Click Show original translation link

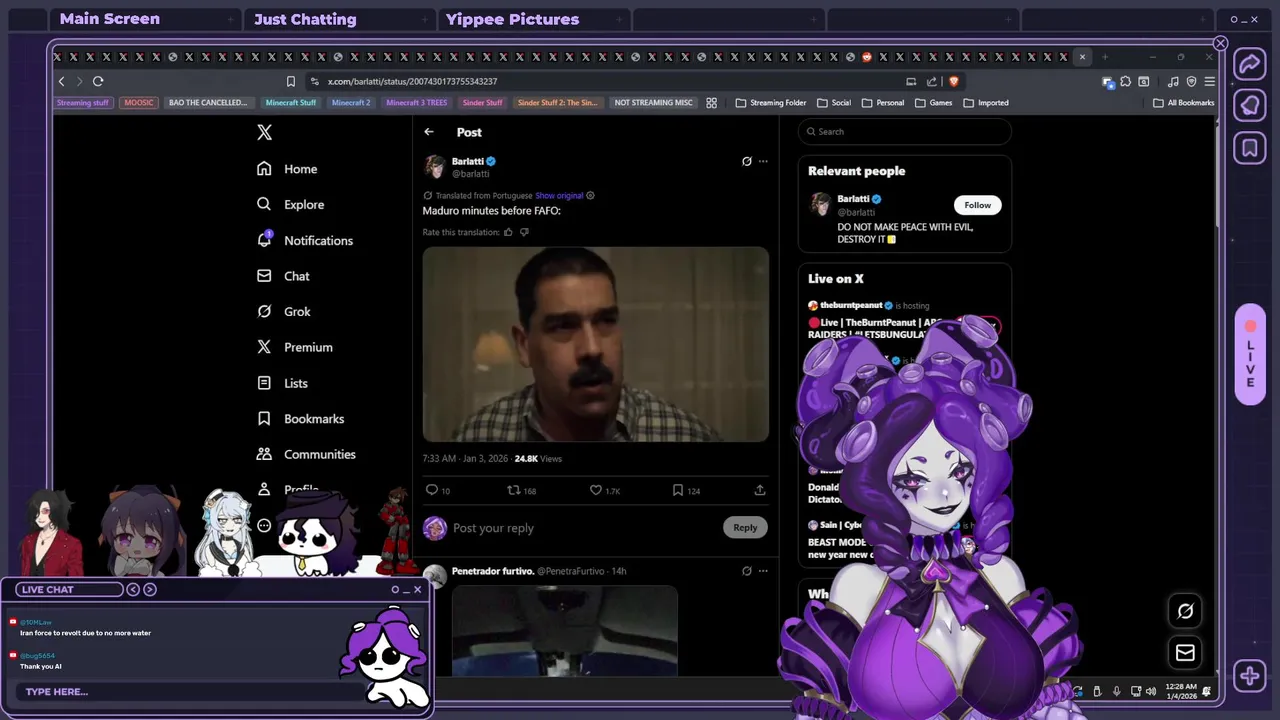pyautogui.click(x=559, y=195)
